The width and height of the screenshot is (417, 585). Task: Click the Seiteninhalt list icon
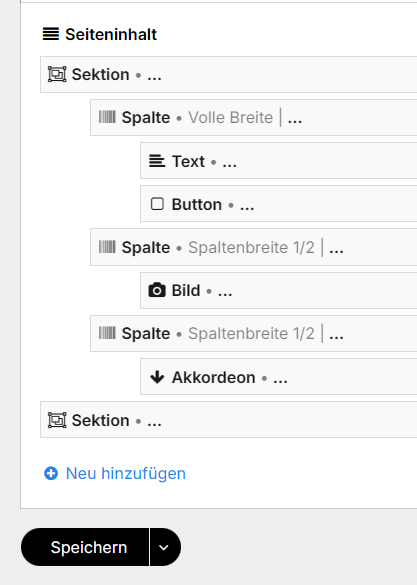pyautogui.click(x=51, y=34)
